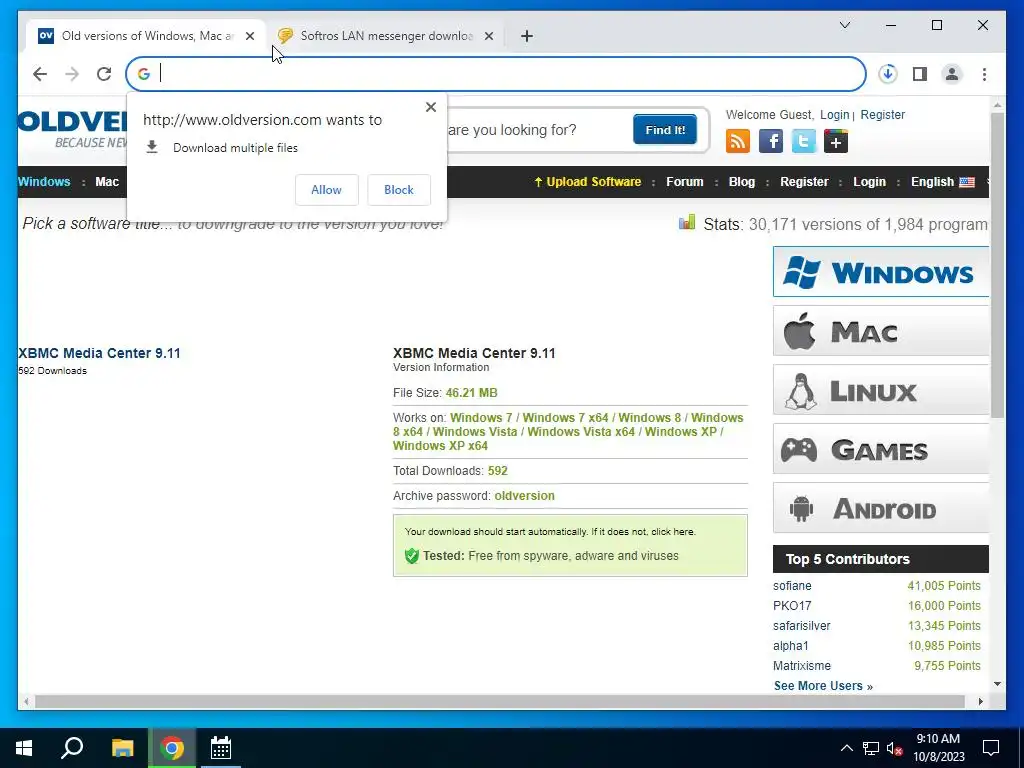This screenshot has width=1024, height=768.
Task: Click the network tray icon
Action: 871,748
